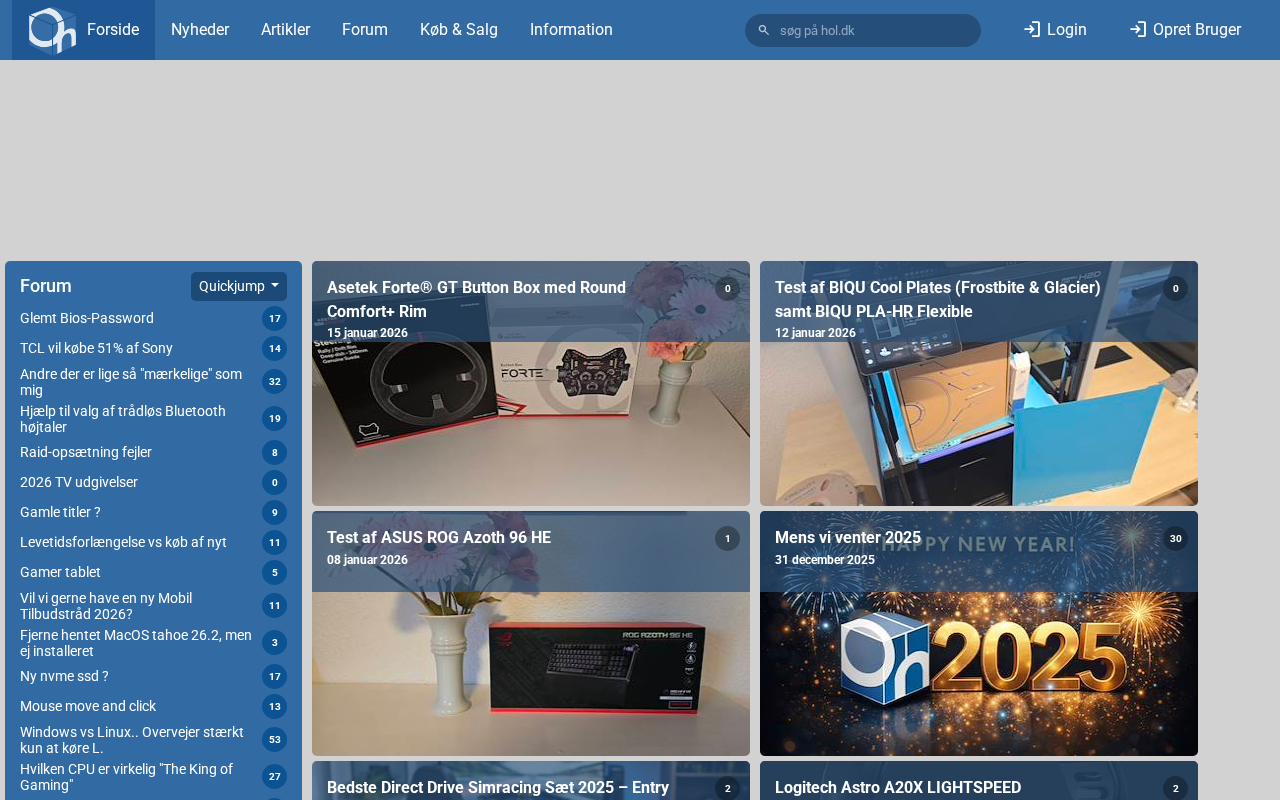Click the 19 badge for Bluetooth højtaler thread
The image size is (1280, 800).
(274, 418)
